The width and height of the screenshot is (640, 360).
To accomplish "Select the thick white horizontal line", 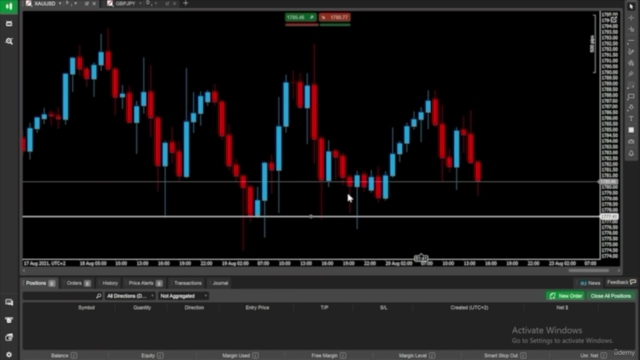I will (311, 216).
